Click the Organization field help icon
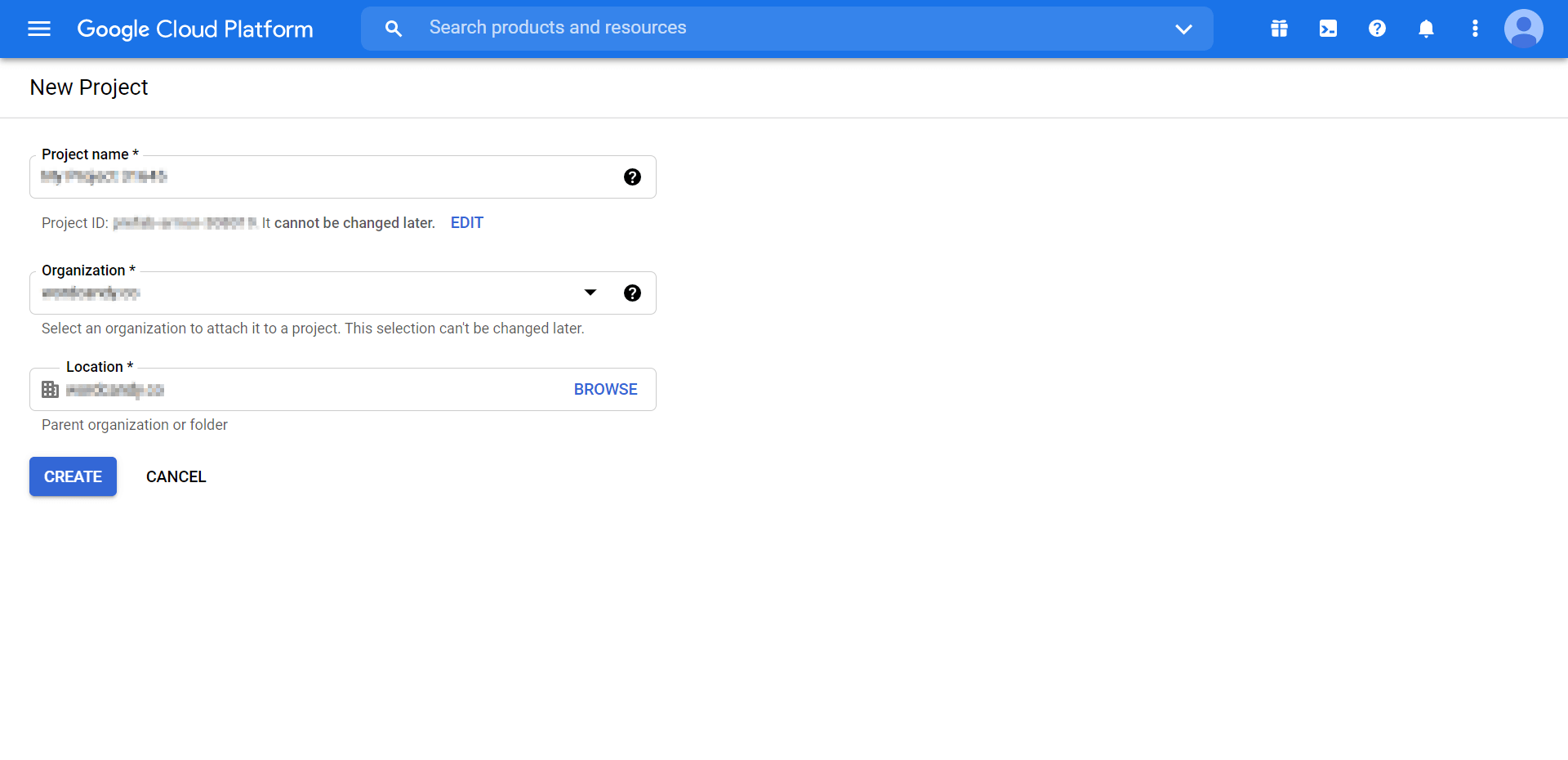1568x760 pixels. pyautogui.click(x=633, y=293)
